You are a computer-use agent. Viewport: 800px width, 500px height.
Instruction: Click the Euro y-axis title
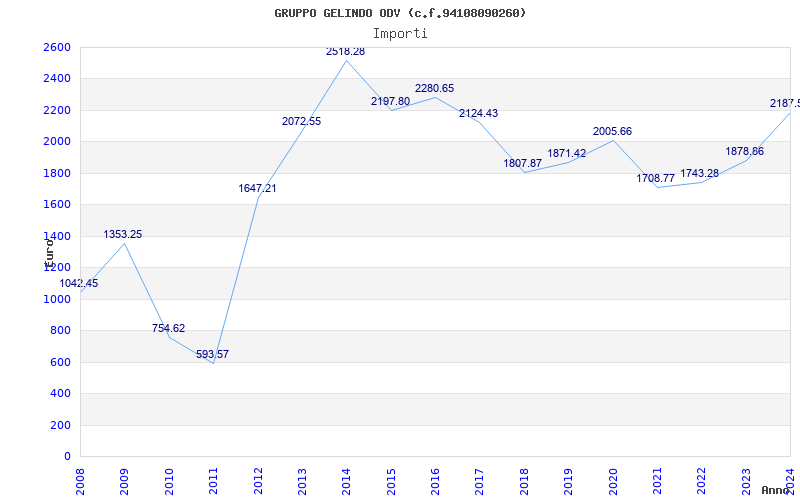(49, 254)
